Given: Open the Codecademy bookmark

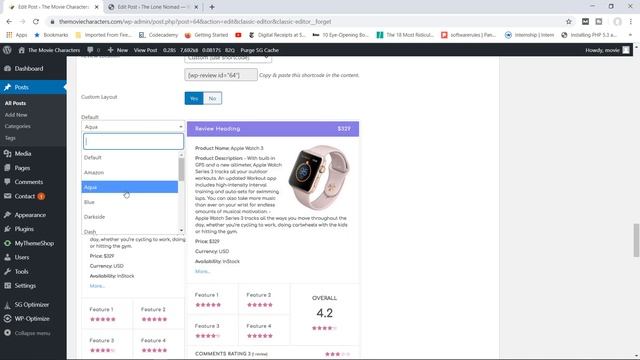Looking at the screenshot, I should point(159,35).
